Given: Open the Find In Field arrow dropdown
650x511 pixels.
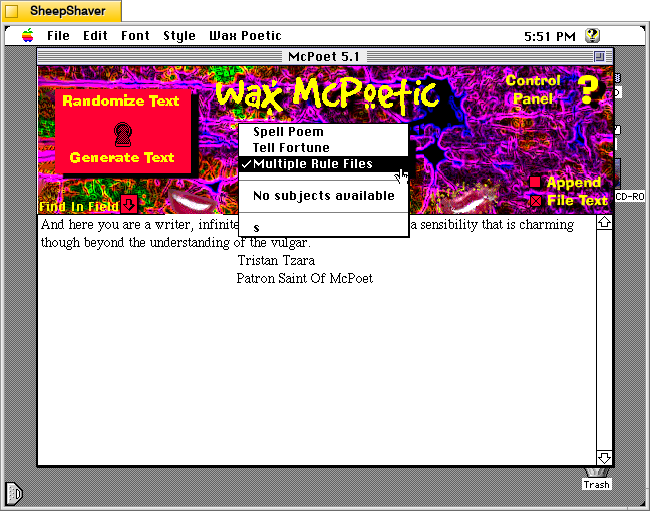Looking at the screenshot, I should [129, 204].
